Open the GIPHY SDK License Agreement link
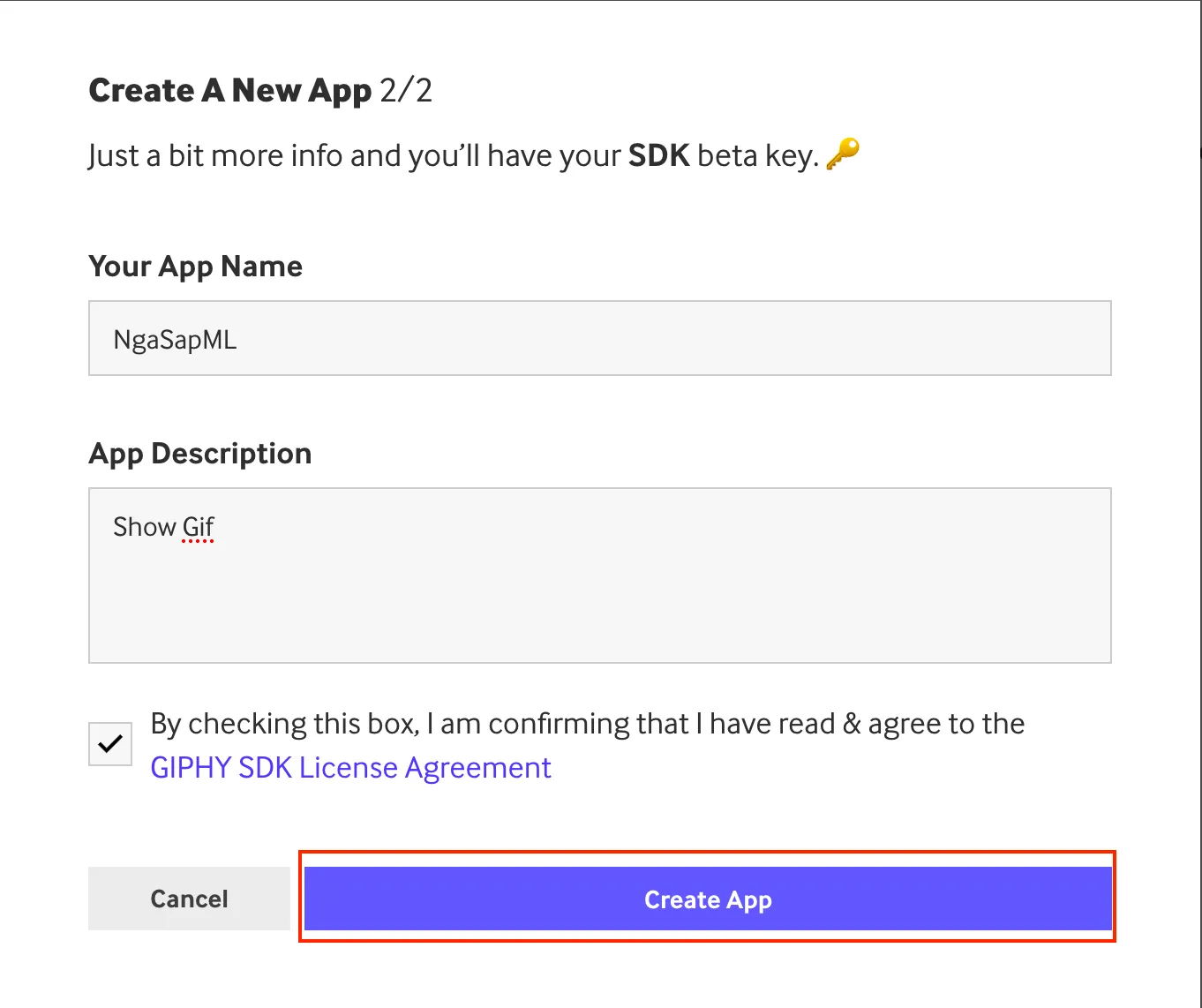The image size is (1202, 1008). coord(349,767)
